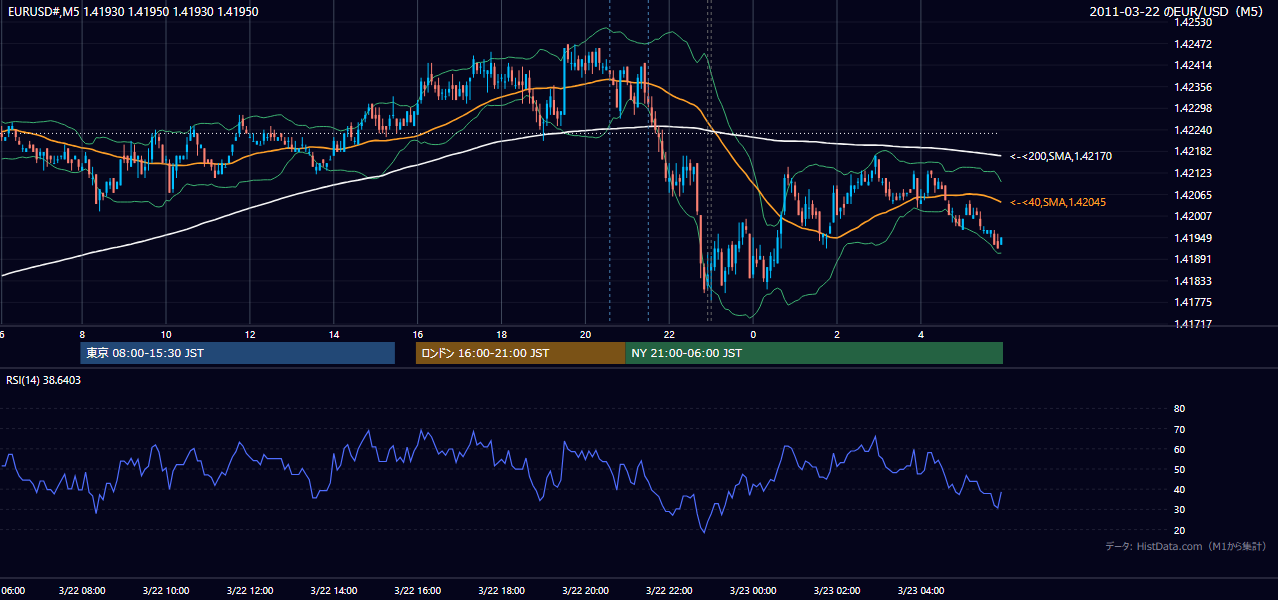
Task: Select the 東京 08:00-15:30 JST session bar
Action: (238, 353)
